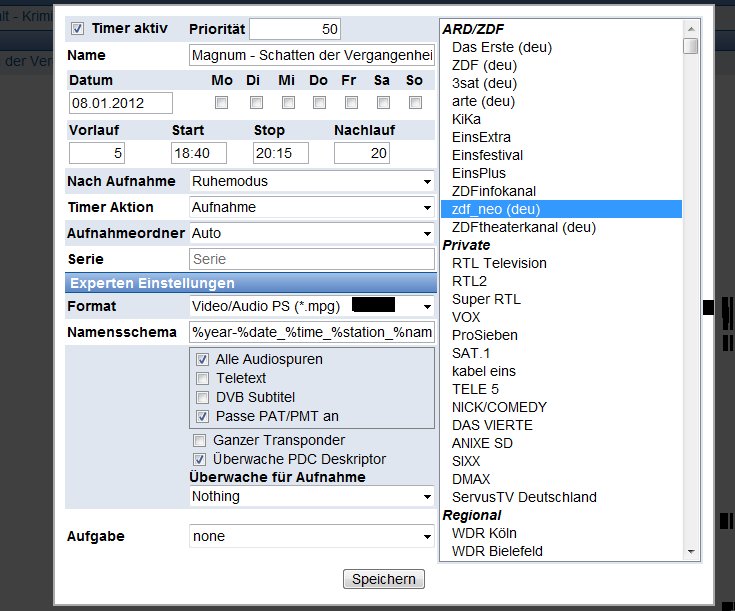The width and height of the screenshot is (735, 611).
Task: Expand the Aufnahmeordner dropdown
Action: [311, 233]
